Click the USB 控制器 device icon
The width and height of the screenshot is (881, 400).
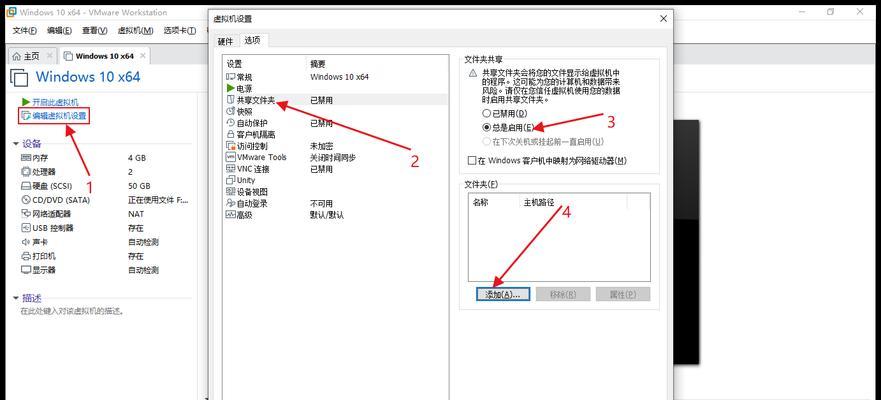(26, 228)
